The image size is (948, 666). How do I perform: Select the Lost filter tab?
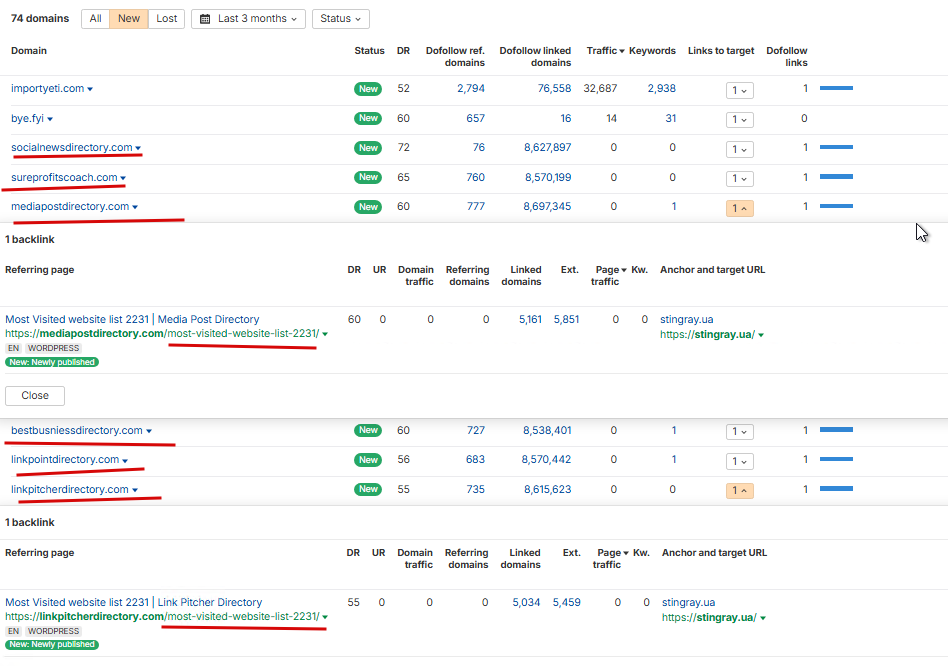click(x=166, y=19)
